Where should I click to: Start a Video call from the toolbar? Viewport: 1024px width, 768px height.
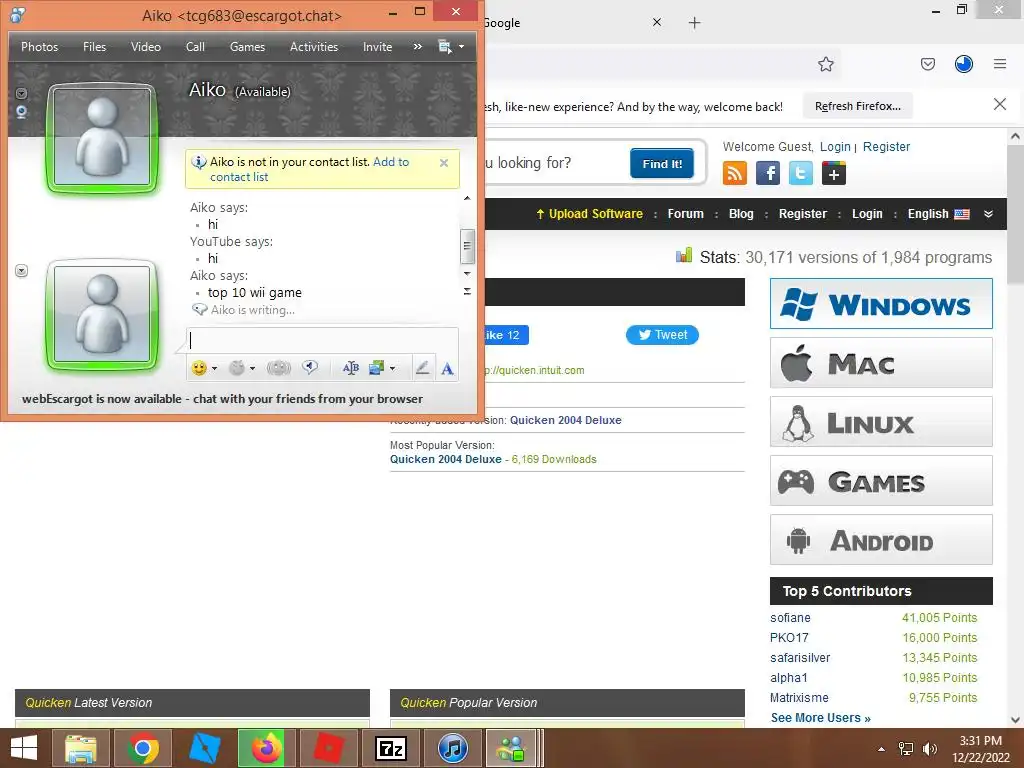point(146,47)
